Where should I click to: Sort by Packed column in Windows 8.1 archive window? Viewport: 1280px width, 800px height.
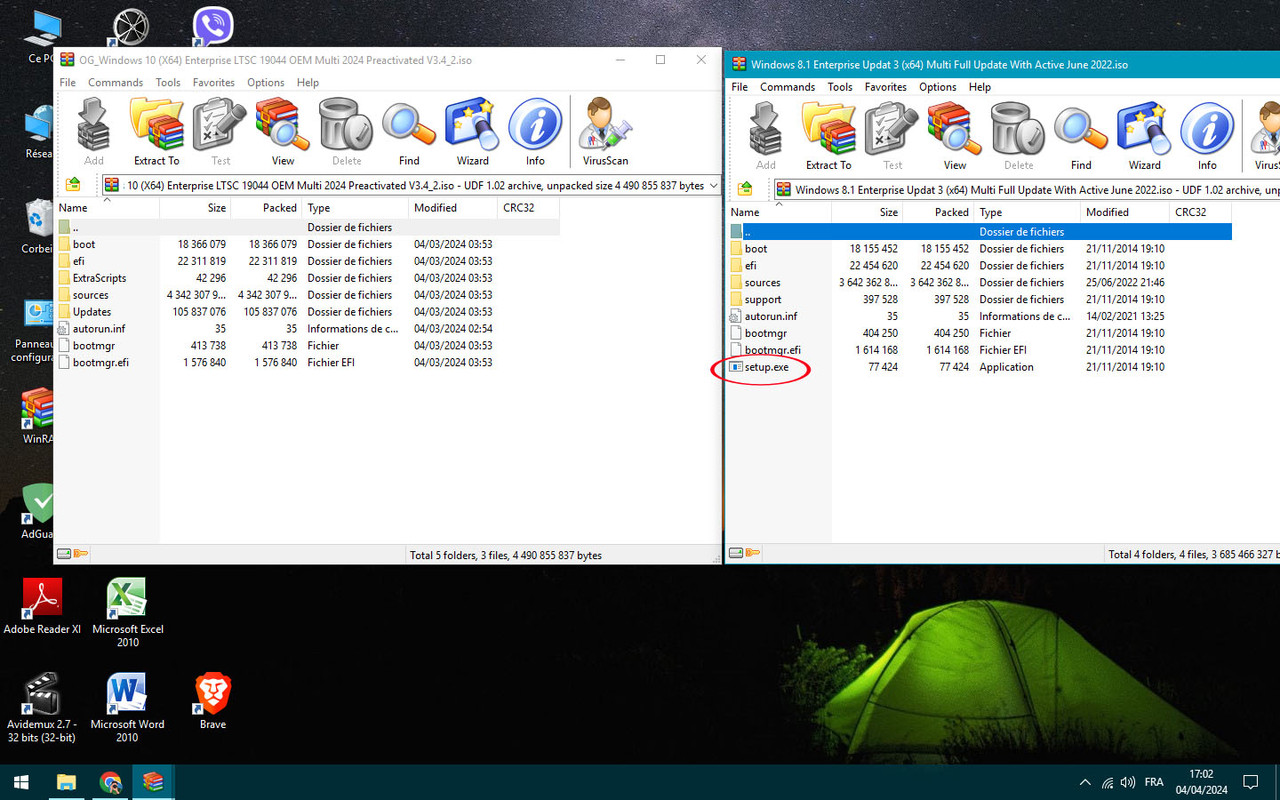(938, 212)
